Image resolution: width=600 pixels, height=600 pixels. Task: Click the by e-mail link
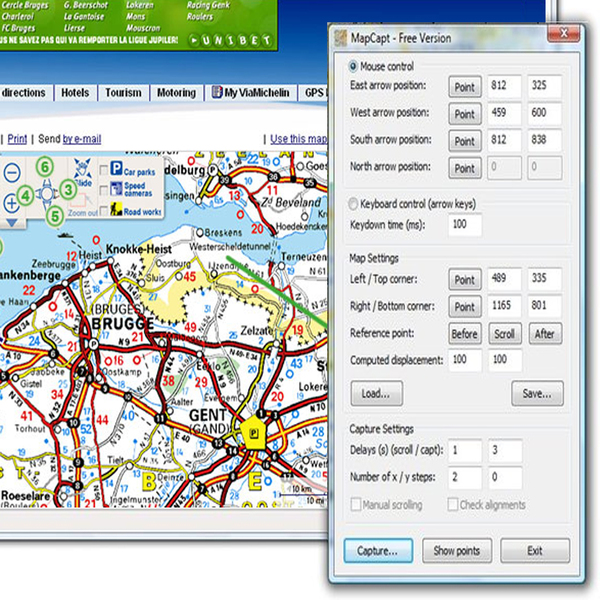(x=82, y=139)
